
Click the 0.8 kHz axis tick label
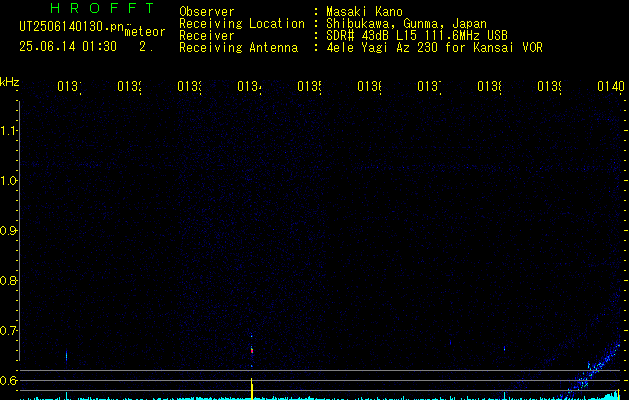[8, 280]
